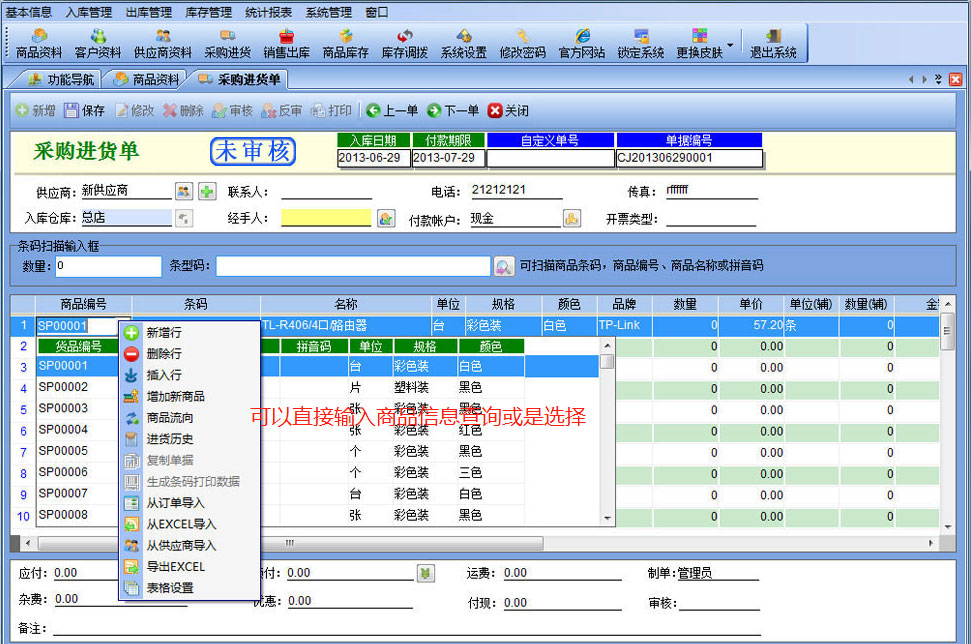The width and height of the screenshot is (971, 644).
Task: Click the 保存 button
Action: point(84,111)
